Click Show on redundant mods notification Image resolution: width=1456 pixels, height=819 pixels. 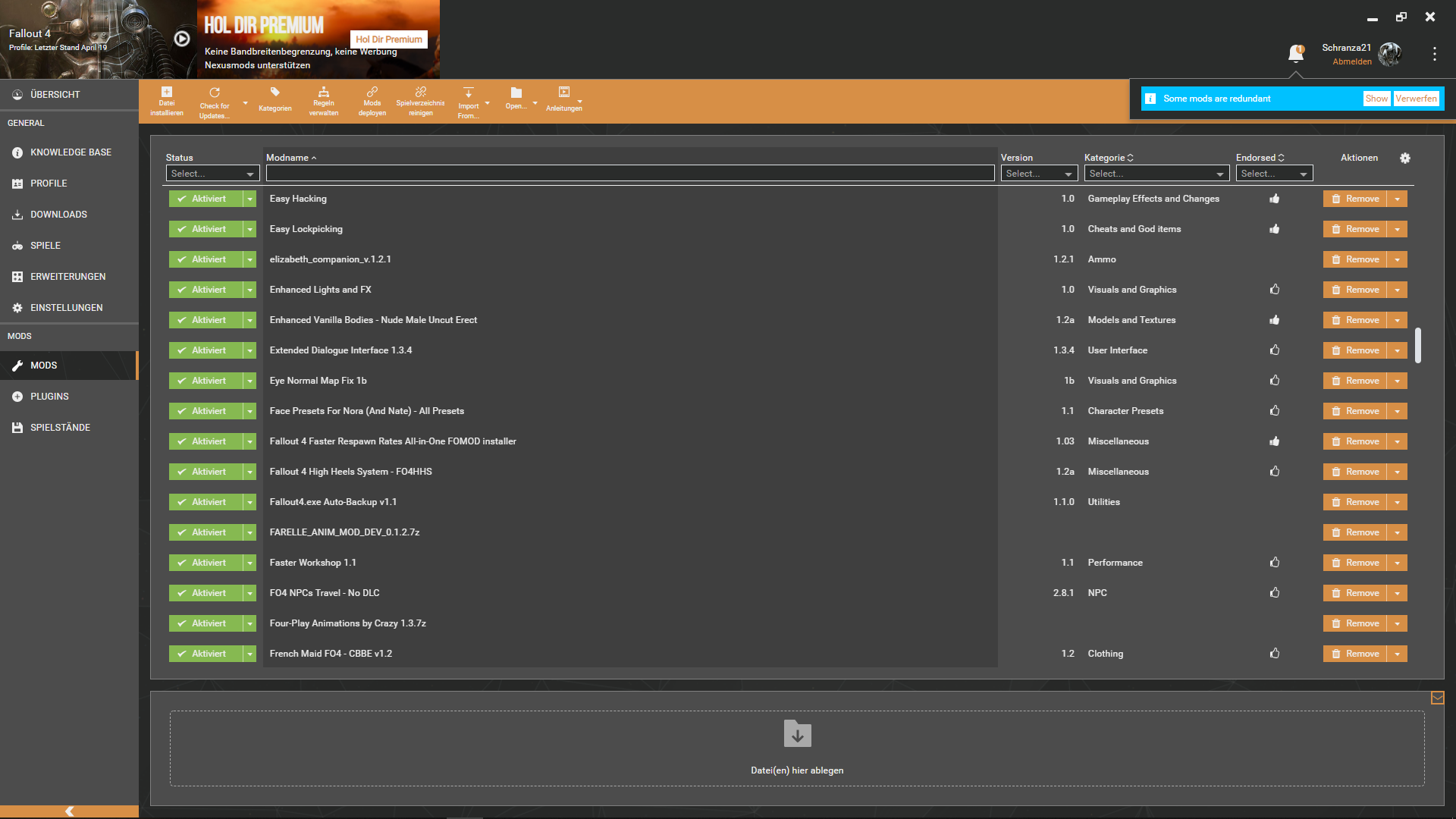(1376, 99)
